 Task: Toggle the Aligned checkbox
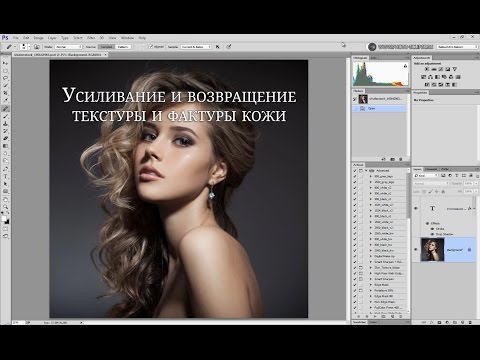[151, 47]
